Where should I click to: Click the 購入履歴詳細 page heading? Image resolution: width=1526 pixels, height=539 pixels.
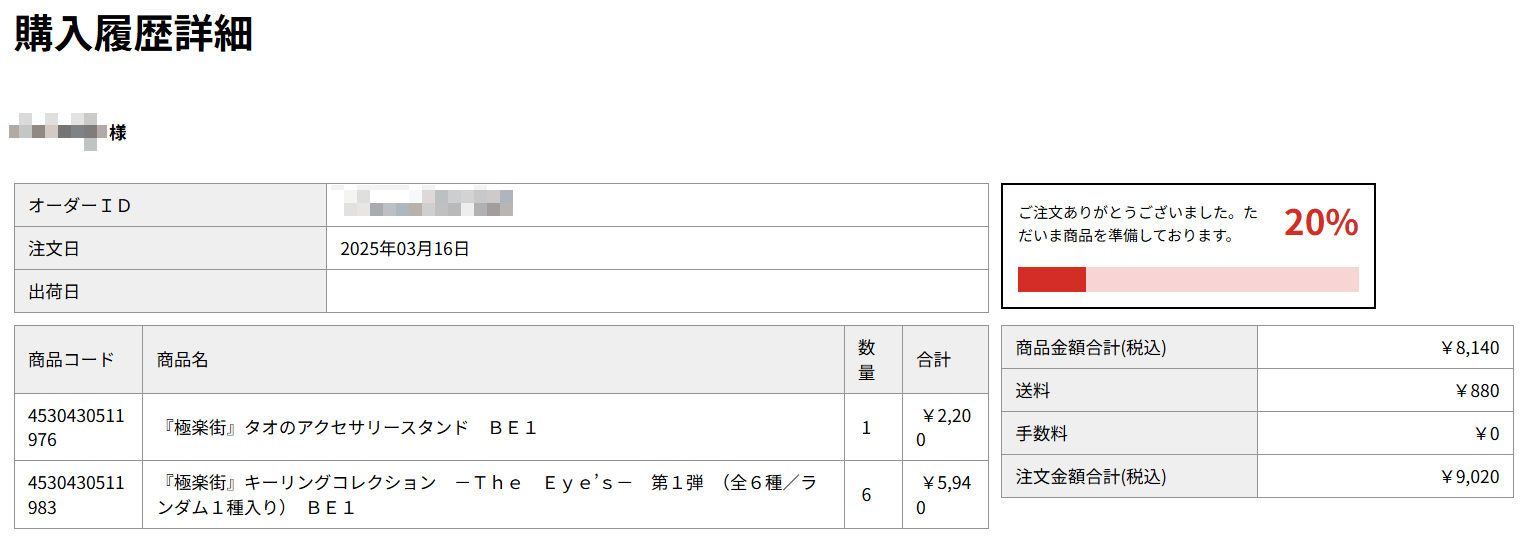133,34
